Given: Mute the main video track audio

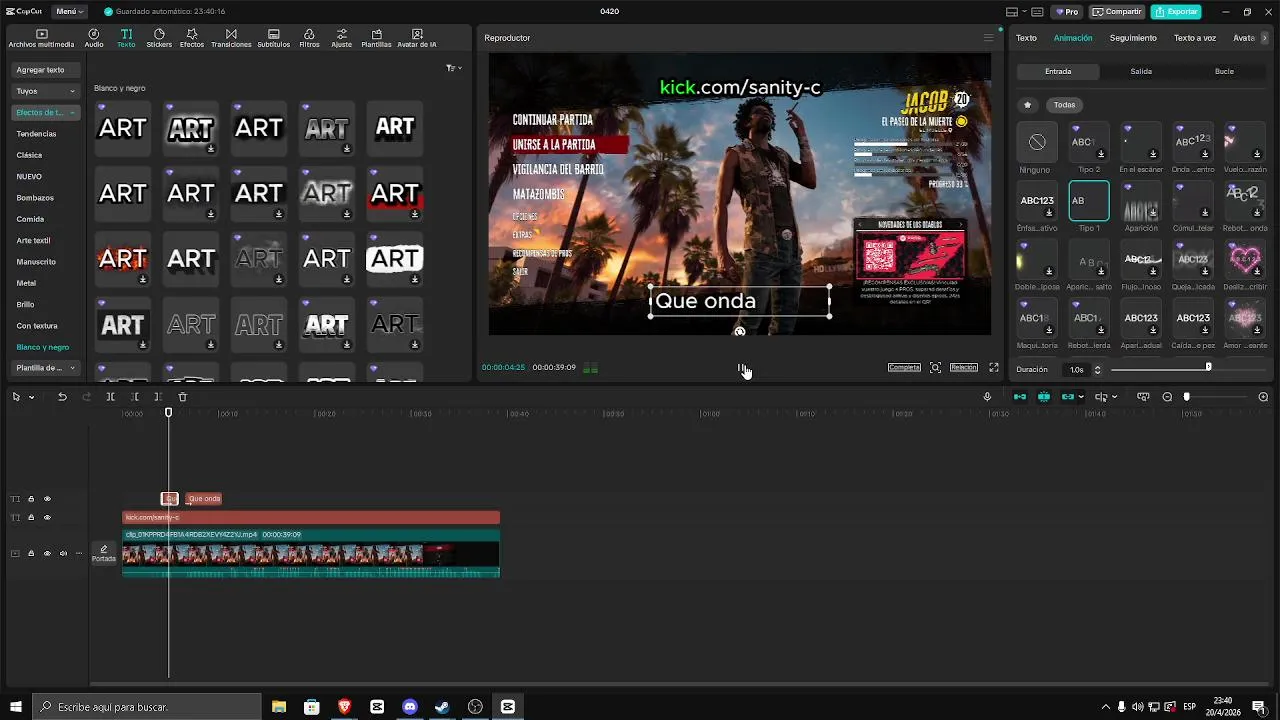Looking at the screenshot, I should tap(63, 553).
